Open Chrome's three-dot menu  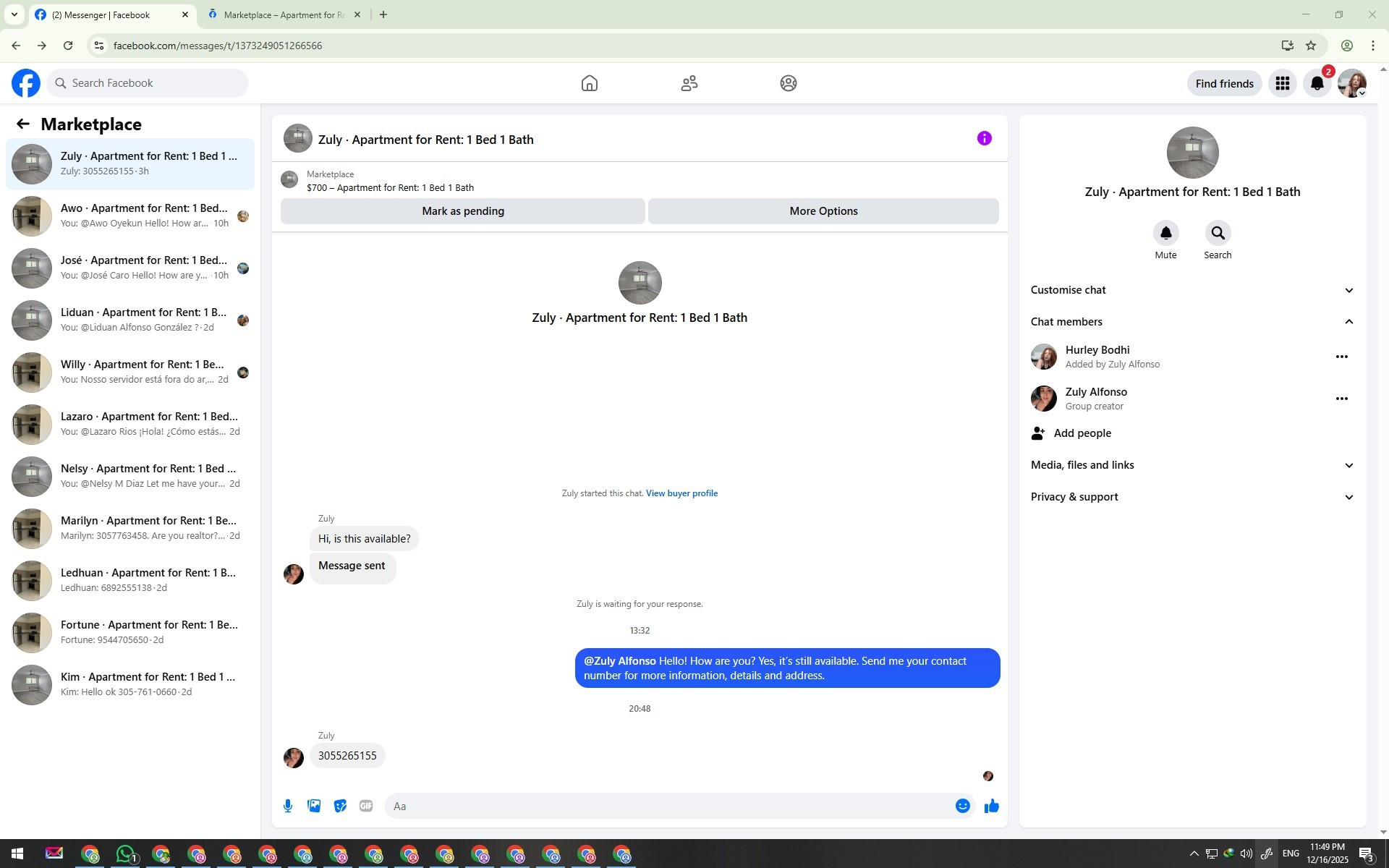coord(1373,46)
